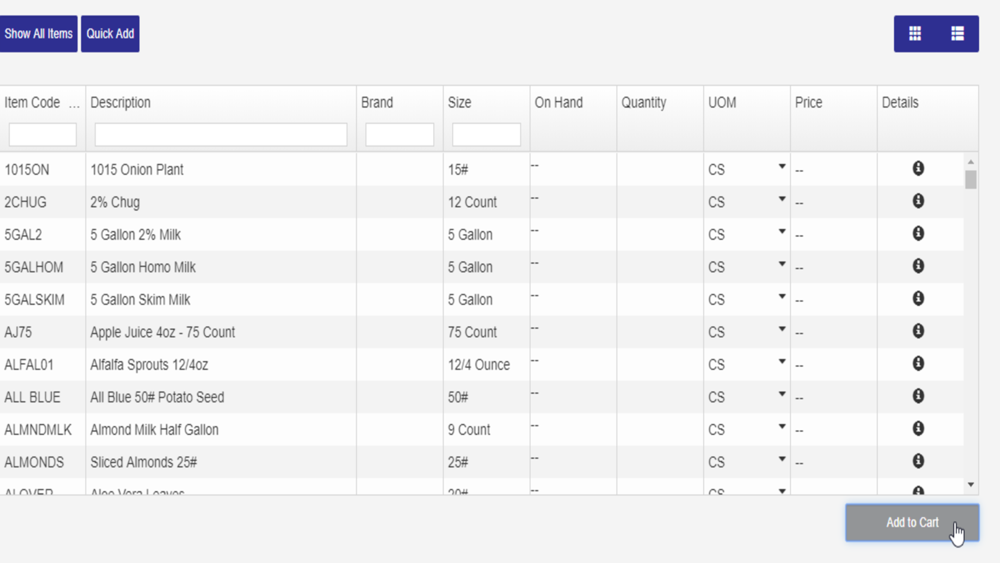The height and width of the screenshot is (563, 1000).
Task: Switch to grid view layout icon
Action: click(x=915, y=34)
